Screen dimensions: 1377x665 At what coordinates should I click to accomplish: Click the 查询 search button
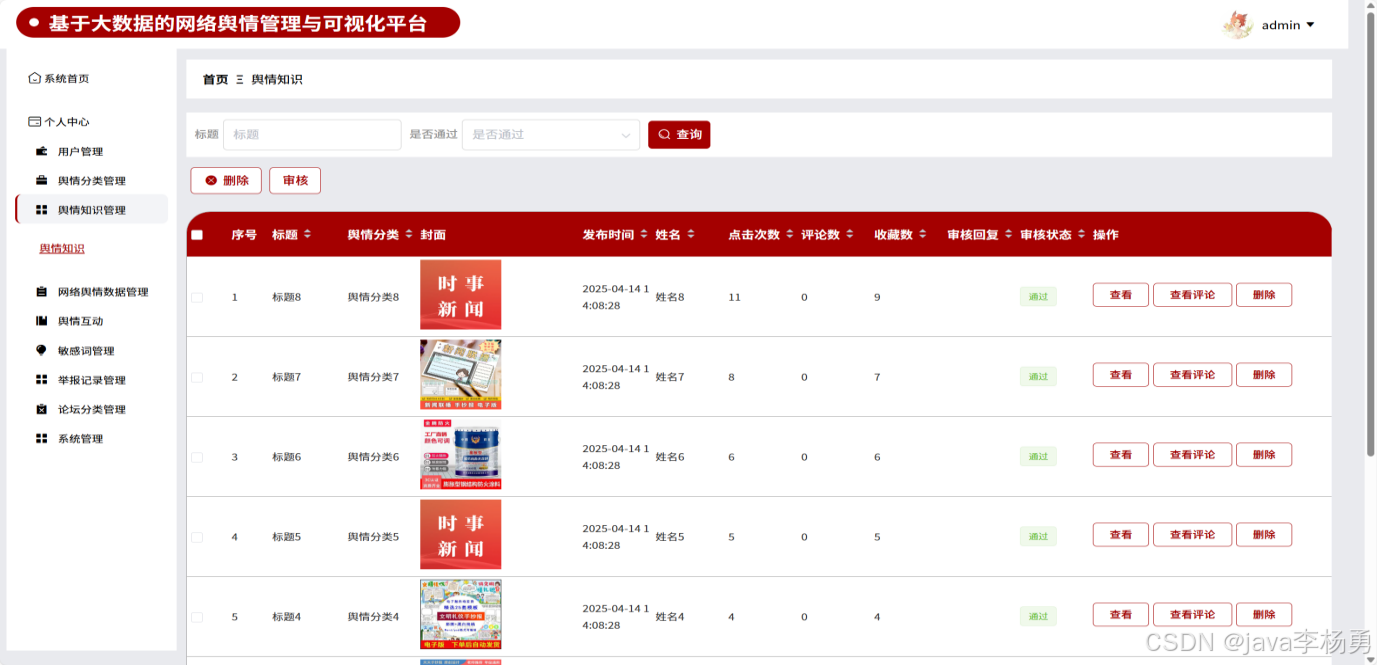coord(679,134)
